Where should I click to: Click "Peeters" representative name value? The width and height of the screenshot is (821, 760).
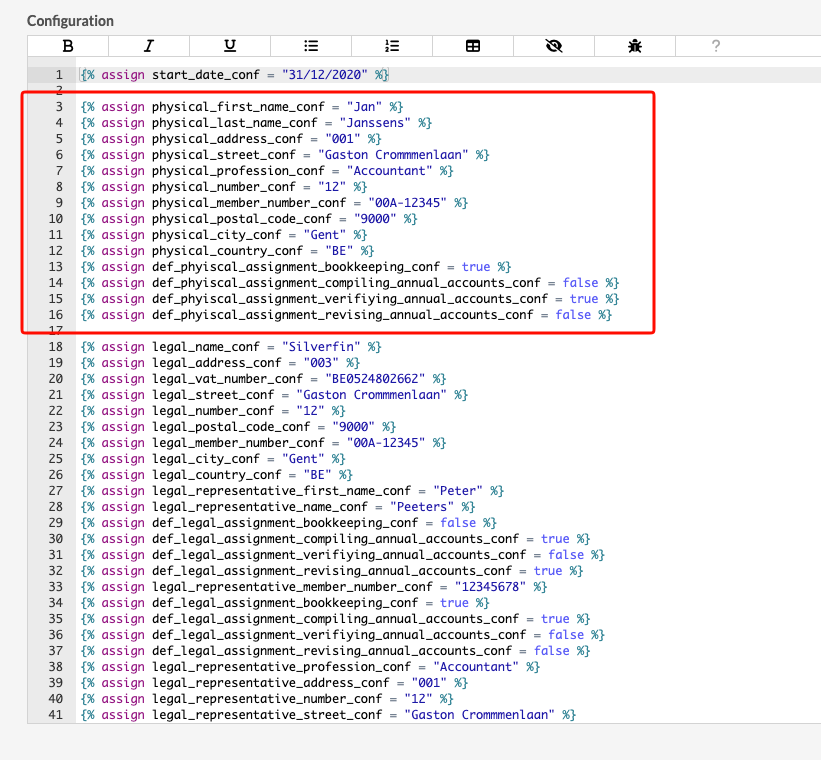click(422, 506)
